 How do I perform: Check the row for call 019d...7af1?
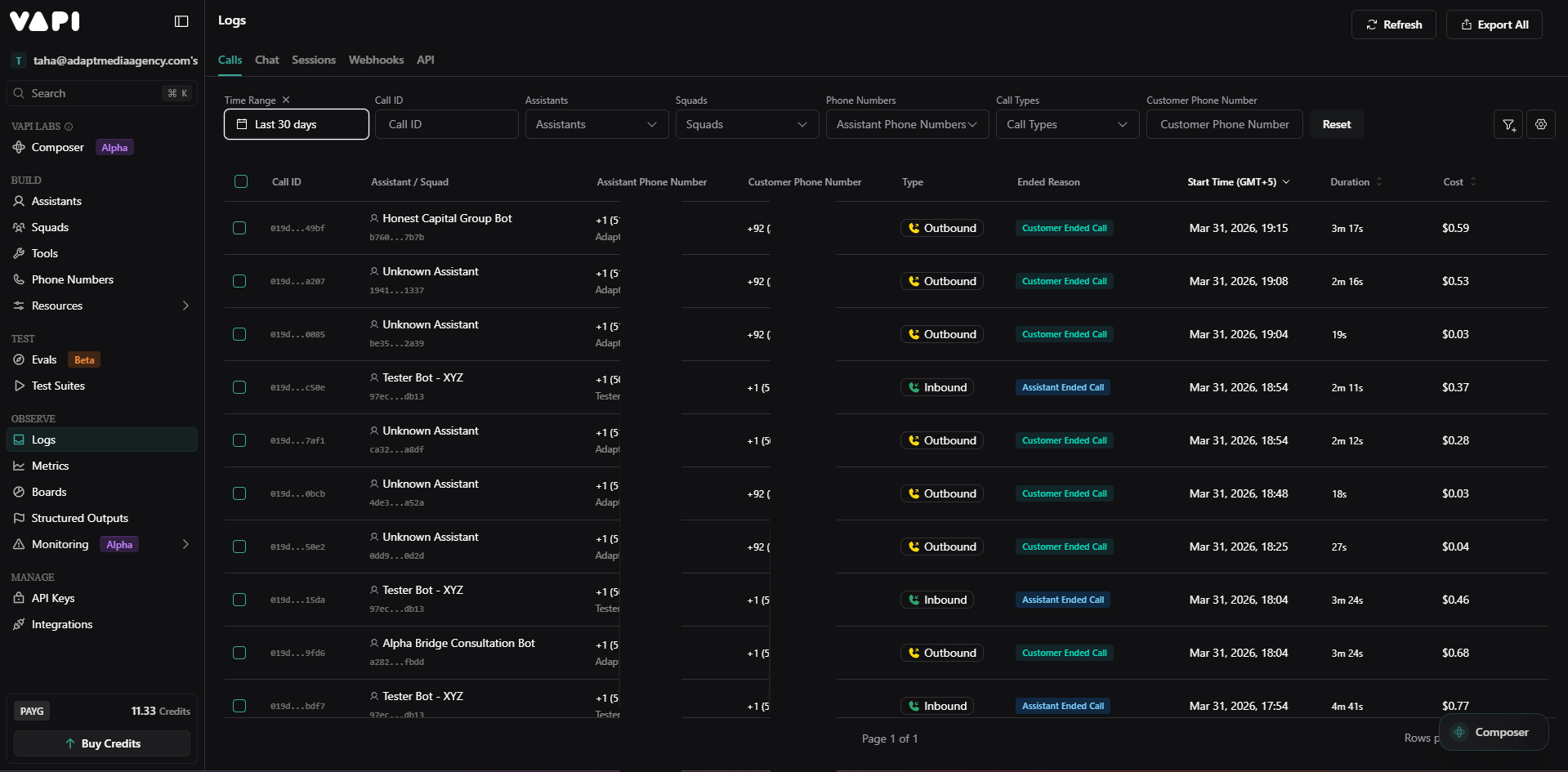click(x=239, y=440)
